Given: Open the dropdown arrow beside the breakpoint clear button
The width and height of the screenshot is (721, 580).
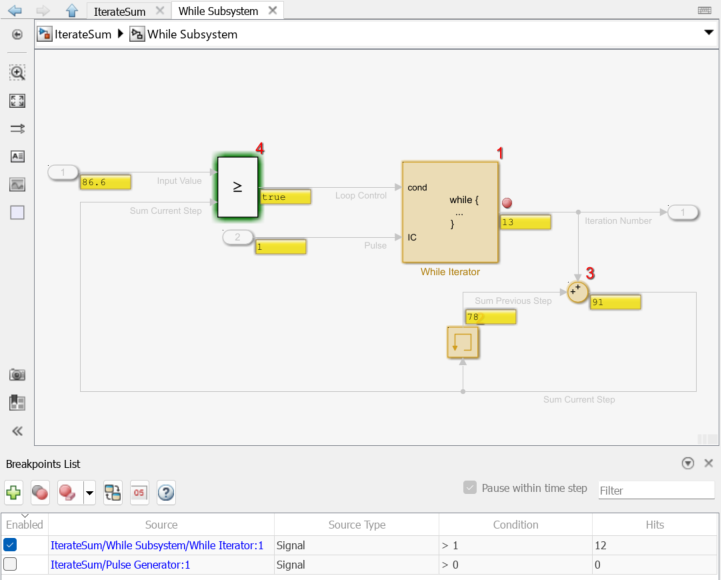Looking at the screenshot, I should point(90,492).
